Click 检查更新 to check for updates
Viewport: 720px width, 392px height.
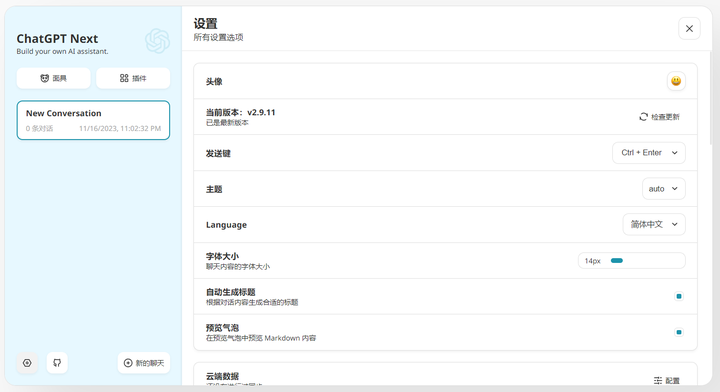[x=659, y=117]
